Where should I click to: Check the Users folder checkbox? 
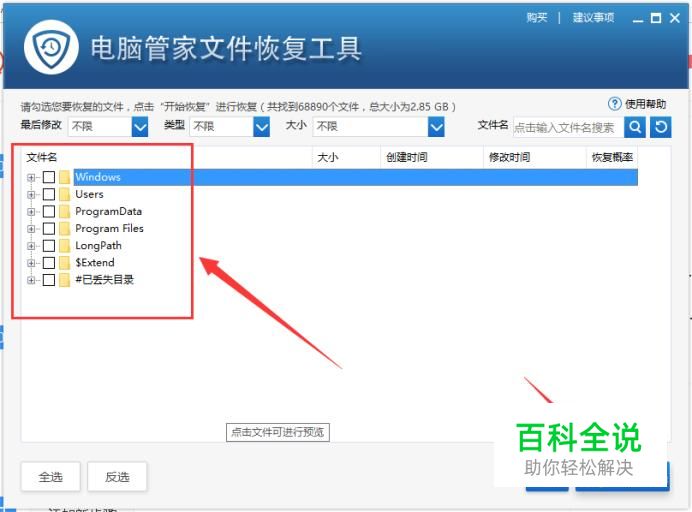click(x=49, y=194)
